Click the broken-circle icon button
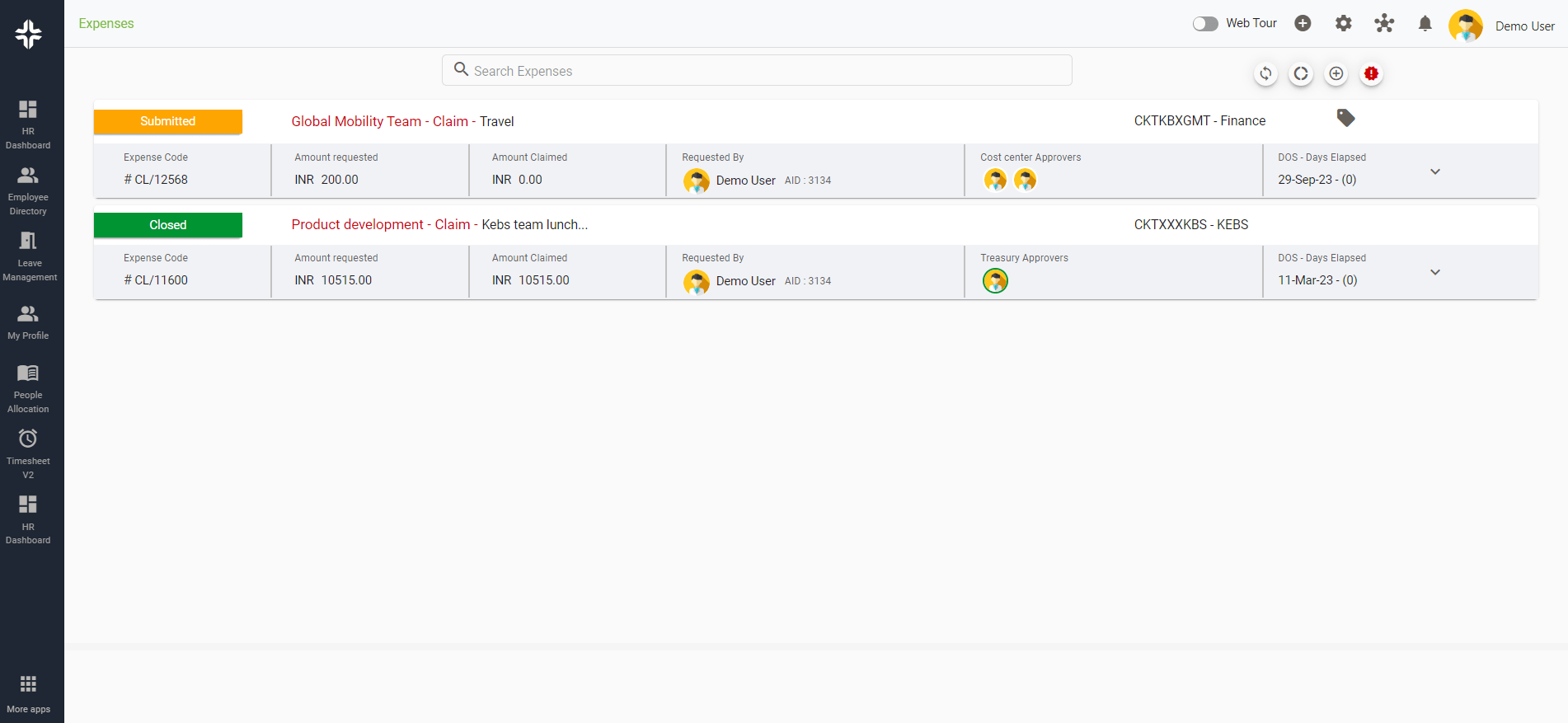 click(x=1301, y=73)
